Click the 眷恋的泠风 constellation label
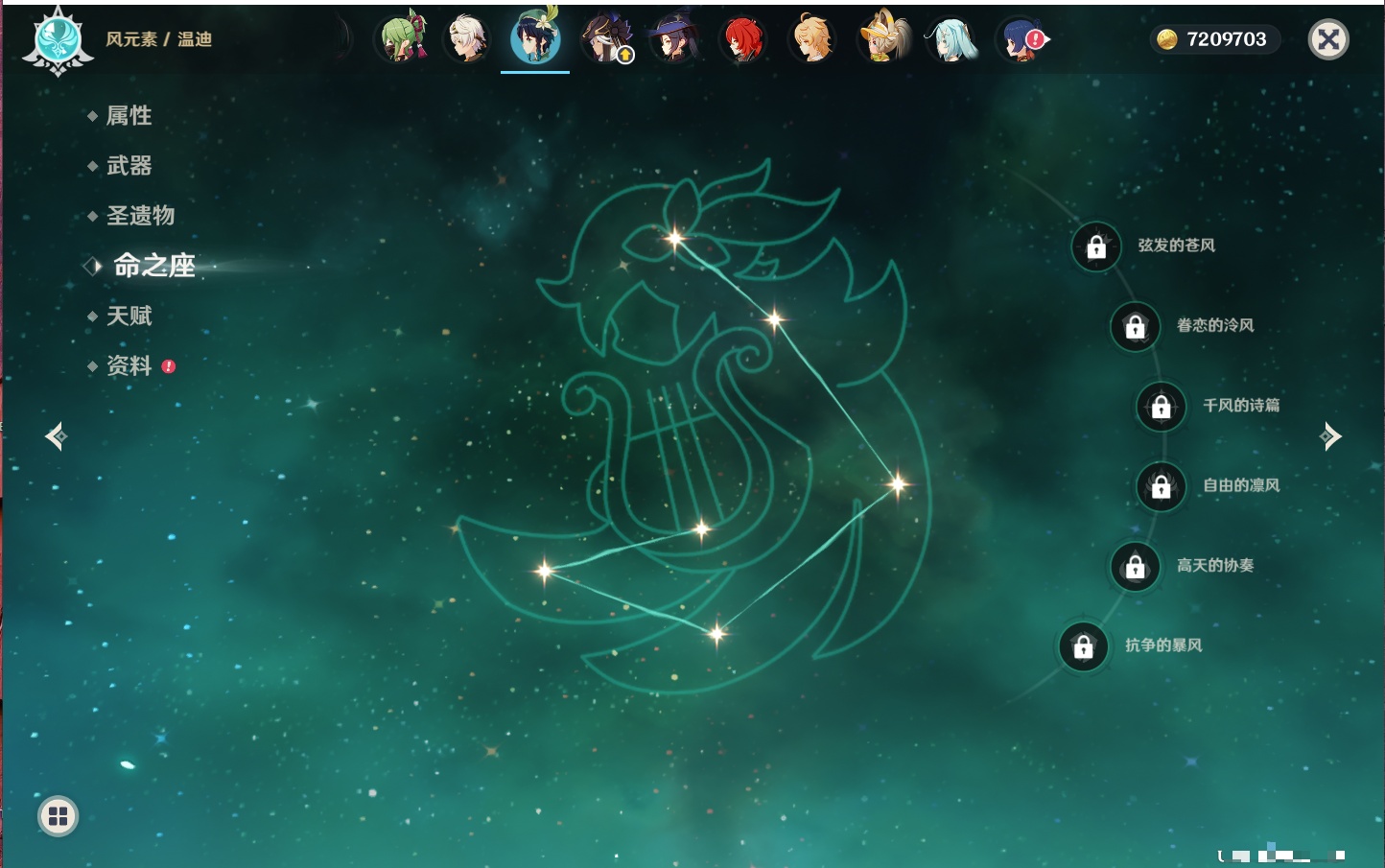The image size is (1385, 868). [1215, 325]
